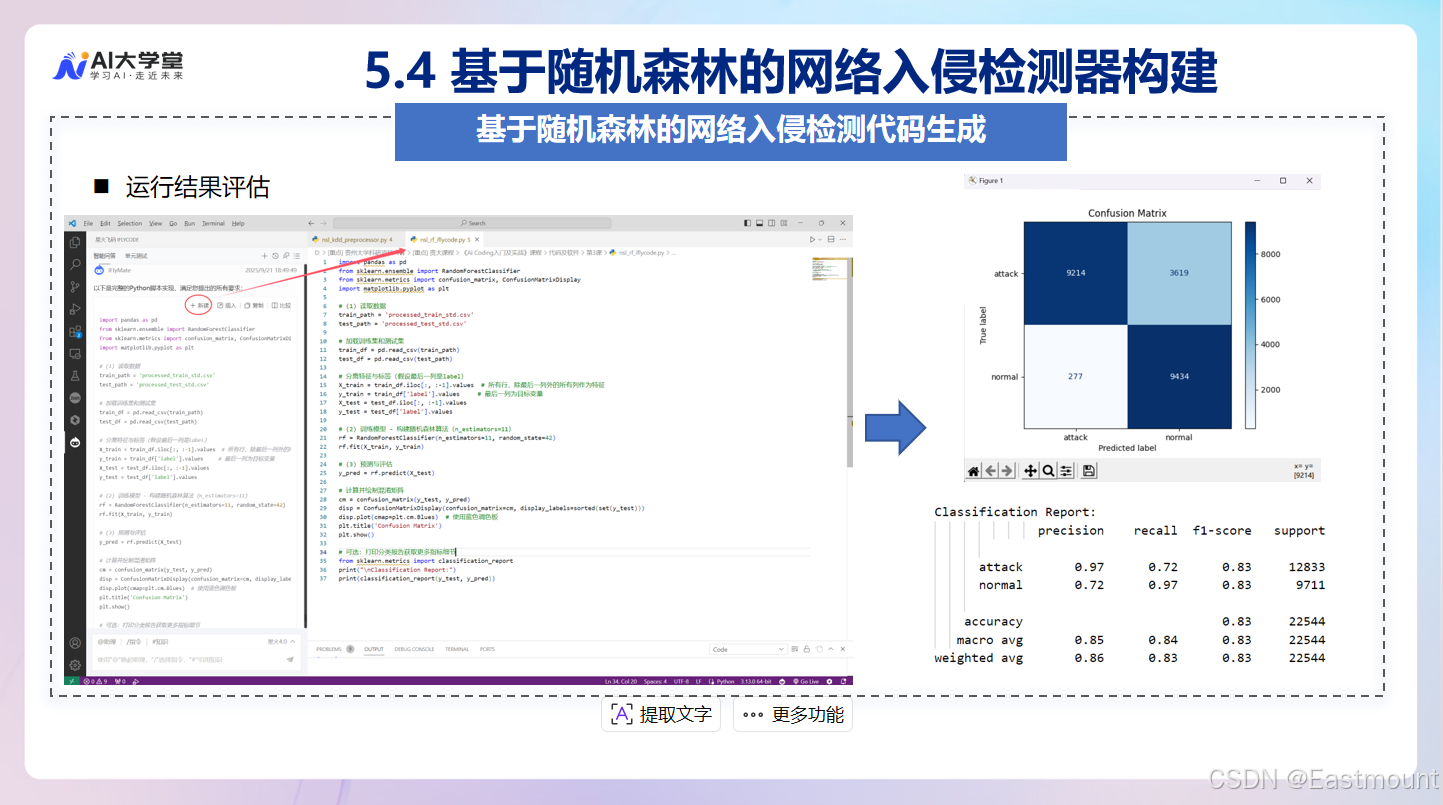Expand Run Python File dropdown arrow
Image resolution: width=1443 pixels, height=805 pixels.
(821, 239)
